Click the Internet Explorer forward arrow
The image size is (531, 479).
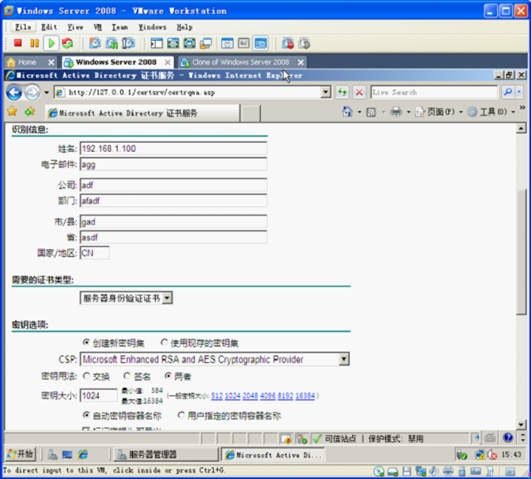click(33, 92)
